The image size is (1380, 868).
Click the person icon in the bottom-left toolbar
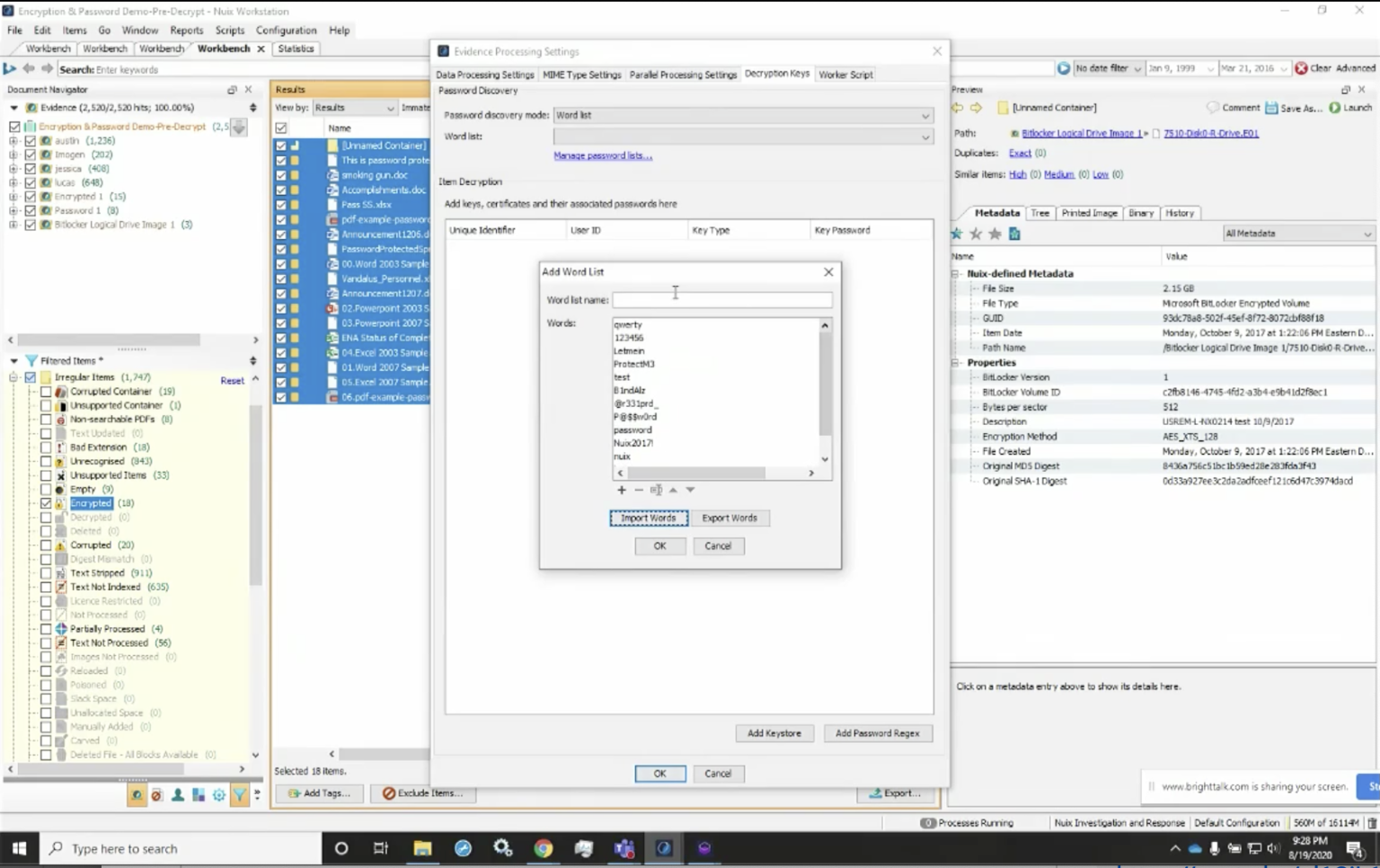(177, 794)
